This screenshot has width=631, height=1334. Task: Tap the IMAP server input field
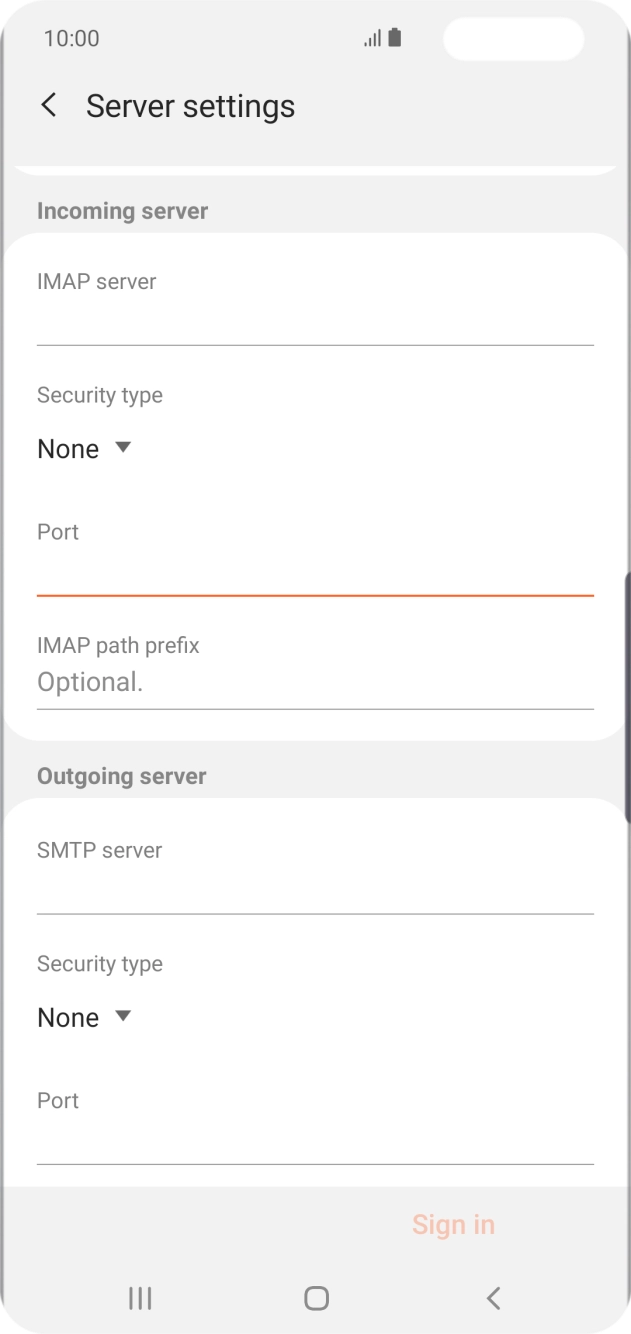click(x=315, y=310)
